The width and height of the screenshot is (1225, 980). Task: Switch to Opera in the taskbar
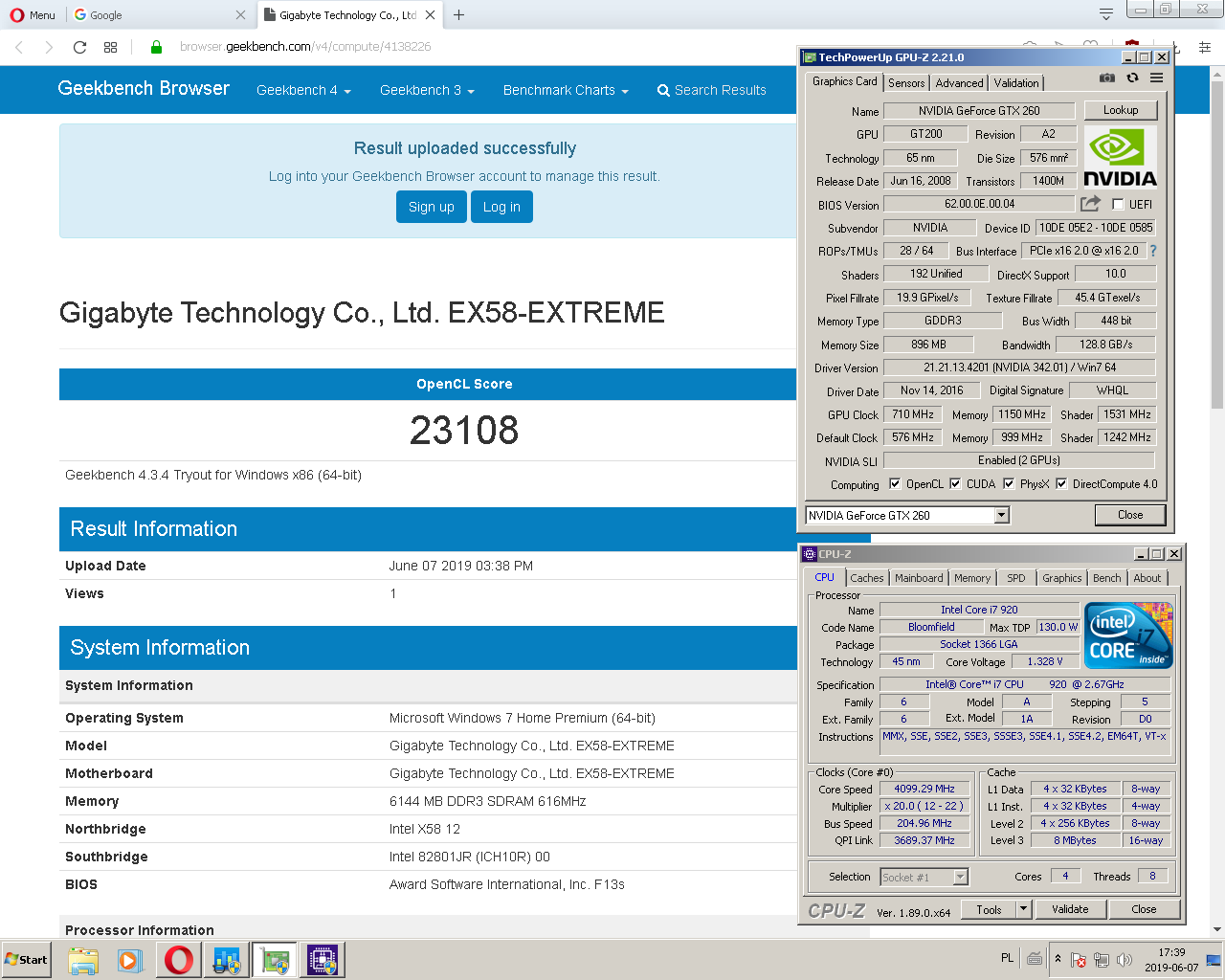click(178, 960)
